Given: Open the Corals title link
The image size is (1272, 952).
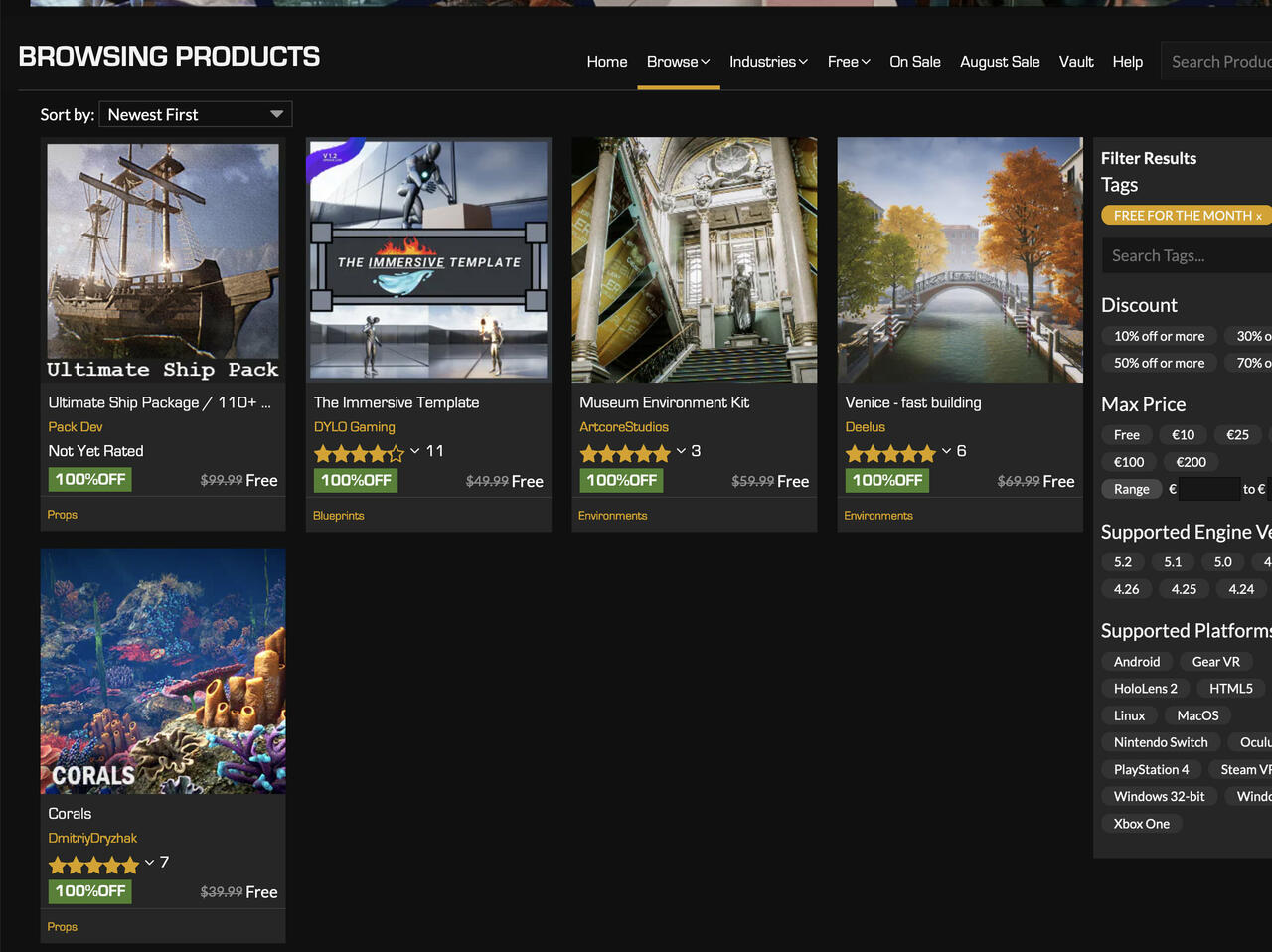Looking at the screenshot, I should 70,813.
